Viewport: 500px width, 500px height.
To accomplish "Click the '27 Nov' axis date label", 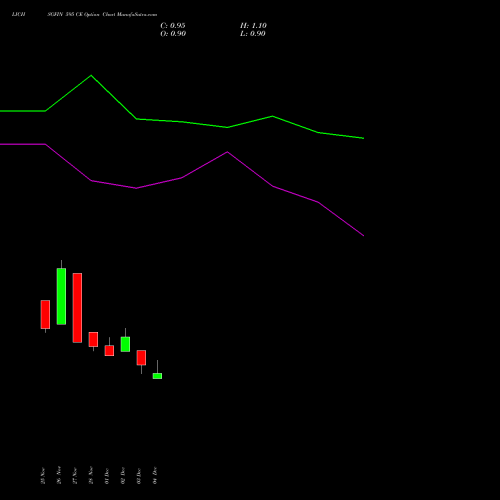I will pos(75,476).
